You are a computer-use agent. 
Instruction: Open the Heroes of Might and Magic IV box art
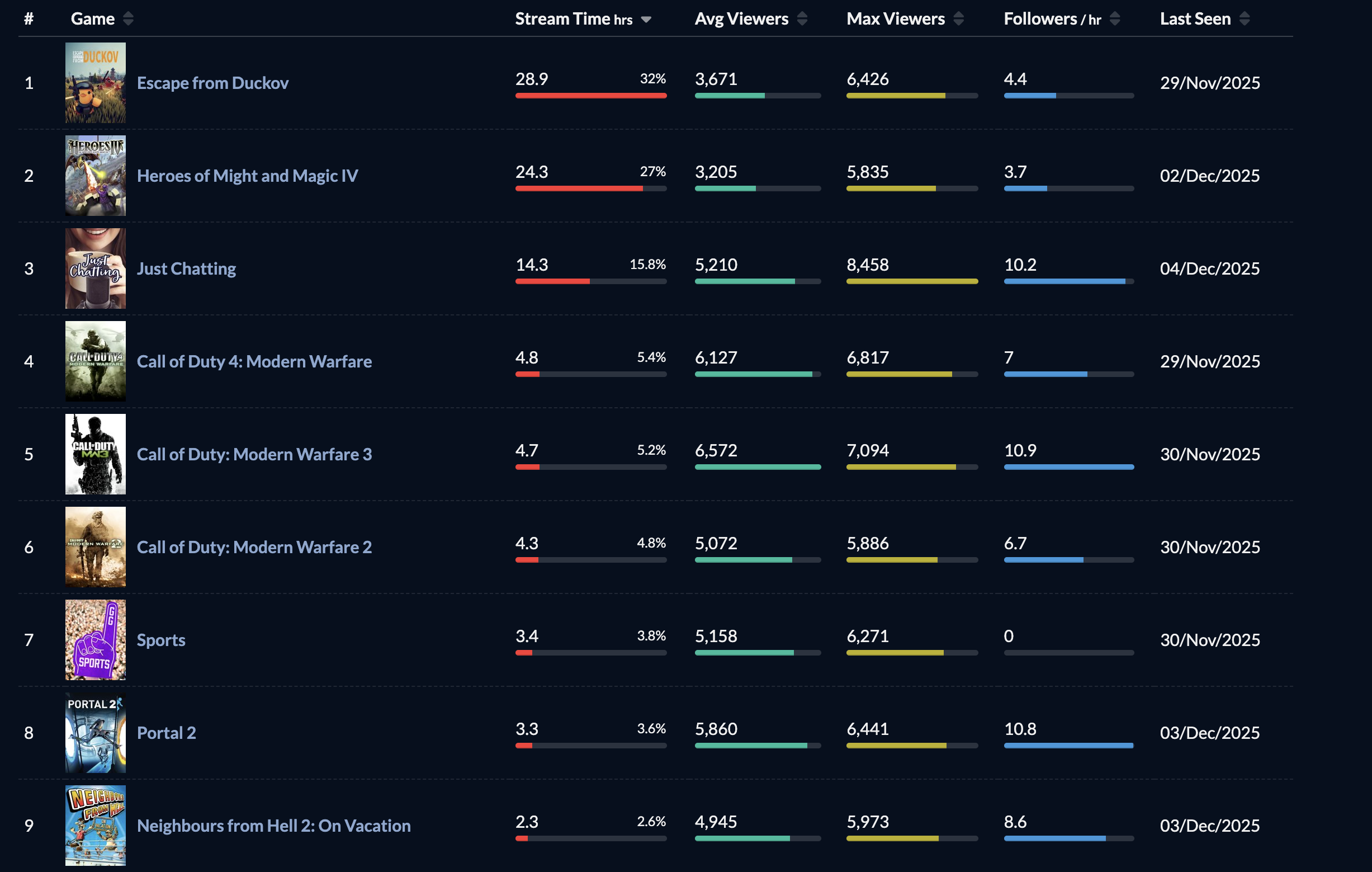click(95, 176)
